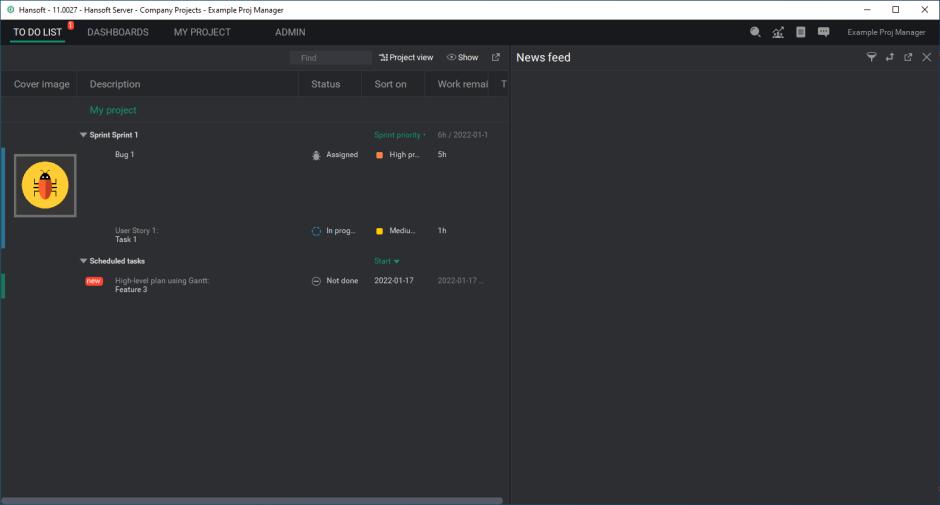Collapse the Sprint Sprint 1 group
Image resolution: width=940 pixels, height=505 pixels.
tap(84, 135)
